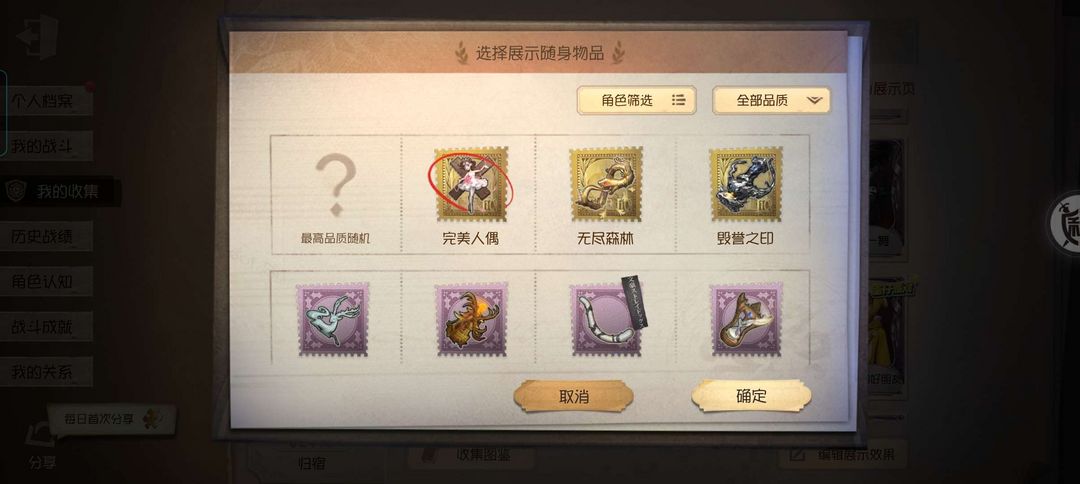Viewport: 1080px width, 484px height.
Task: Switch to the 我的关系 tab
Action: 47,372
